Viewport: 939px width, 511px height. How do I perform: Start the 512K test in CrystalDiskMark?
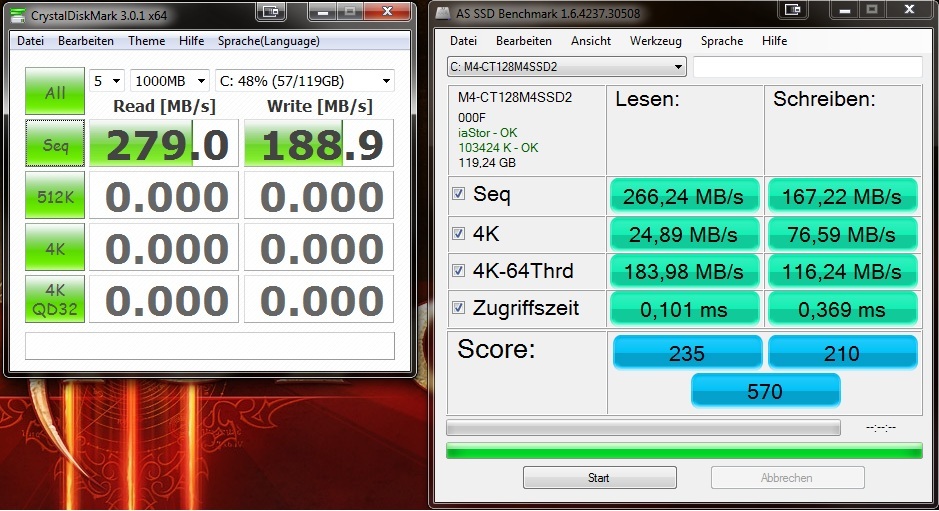55,195
